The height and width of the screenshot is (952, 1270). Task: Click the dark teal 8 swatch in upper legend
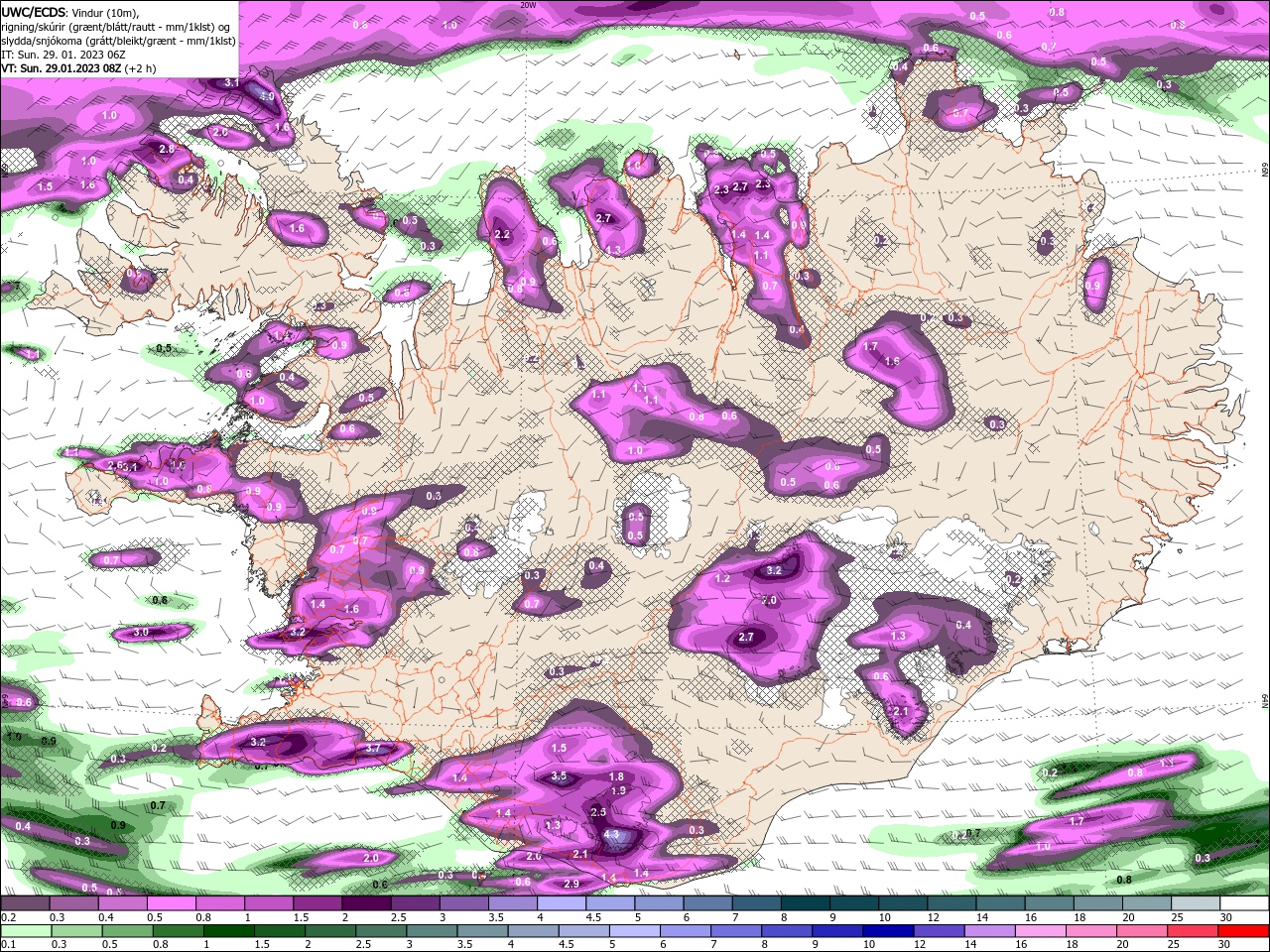[x=805, y=903]
